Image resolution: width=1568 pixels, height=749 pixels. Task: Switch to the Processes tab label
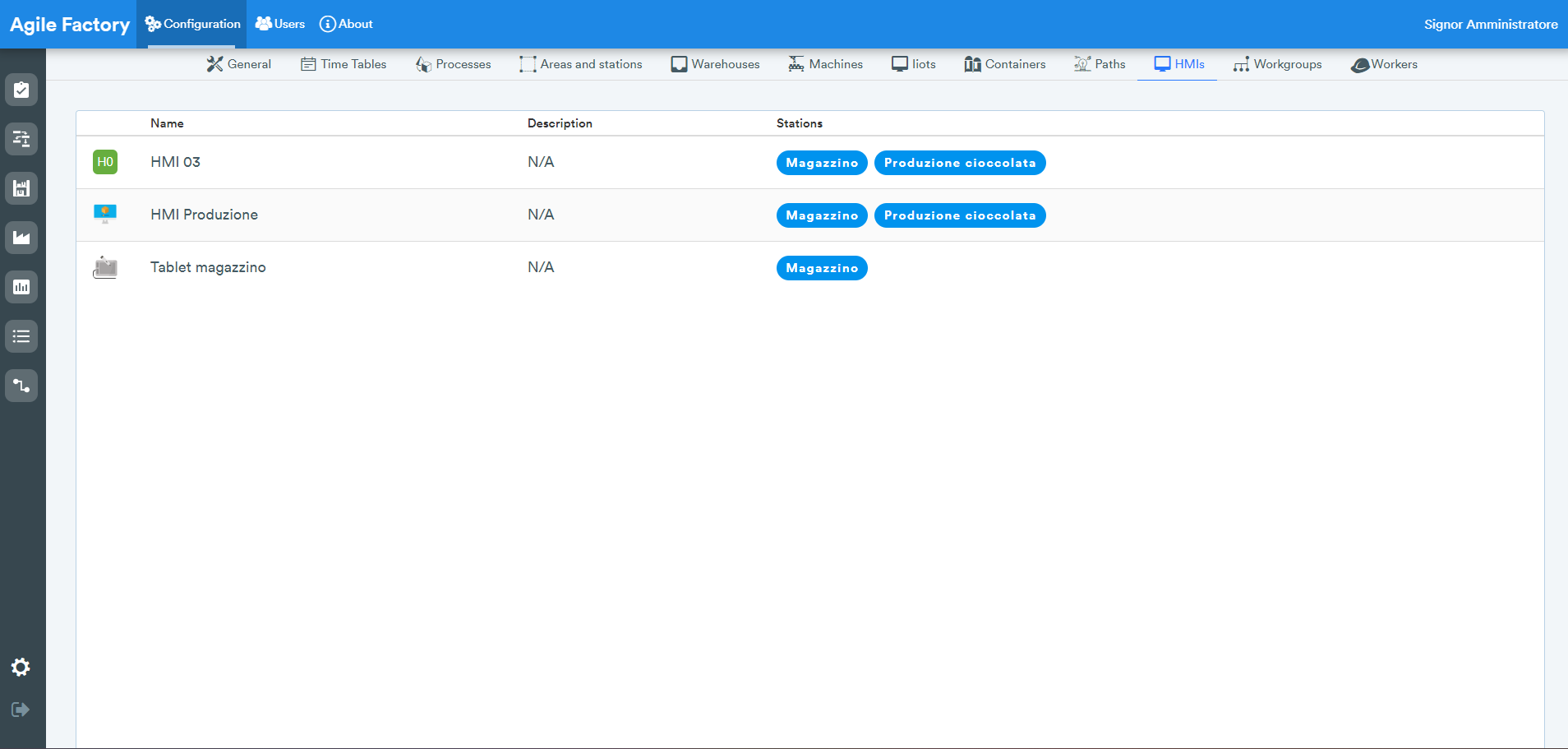pyautogui.click(x=463, y=64)
